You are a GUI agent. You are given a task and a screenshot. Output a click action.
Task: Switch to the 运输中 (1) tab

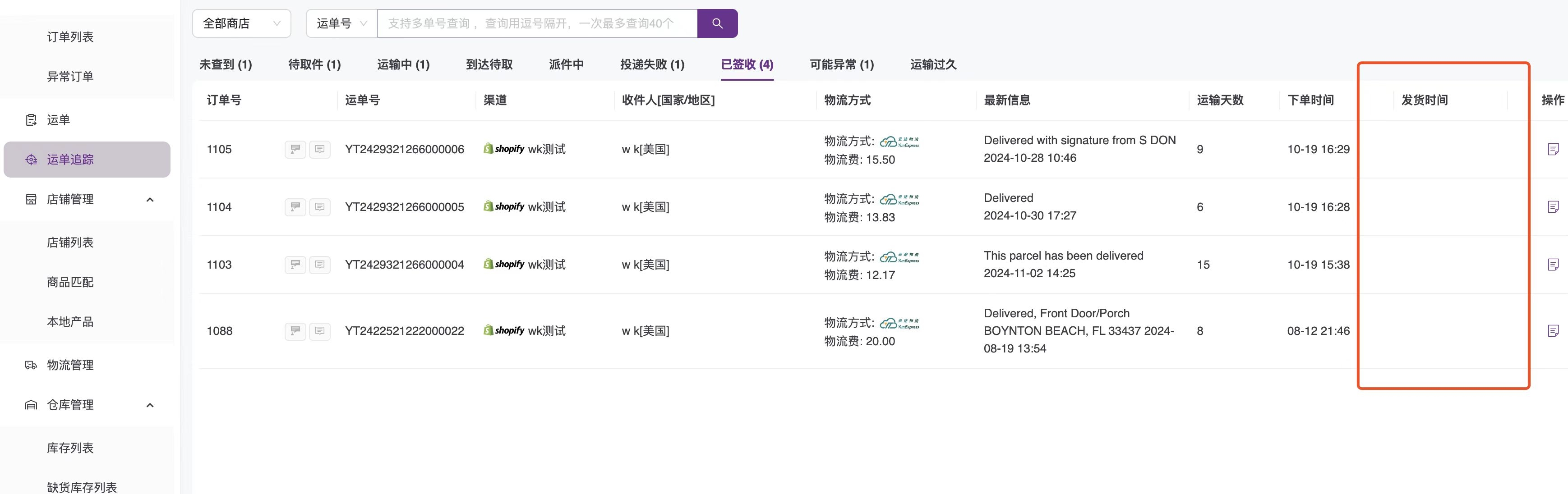coord(404,64)
